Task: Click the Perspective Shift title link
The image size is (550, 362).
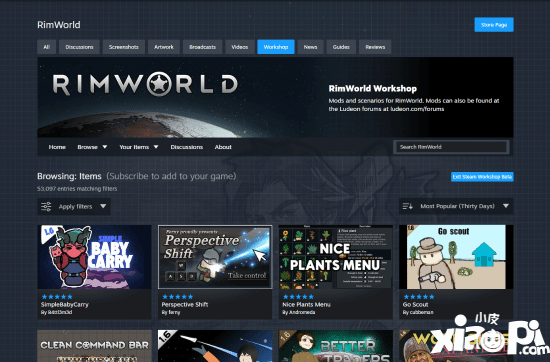Action: 185,304
